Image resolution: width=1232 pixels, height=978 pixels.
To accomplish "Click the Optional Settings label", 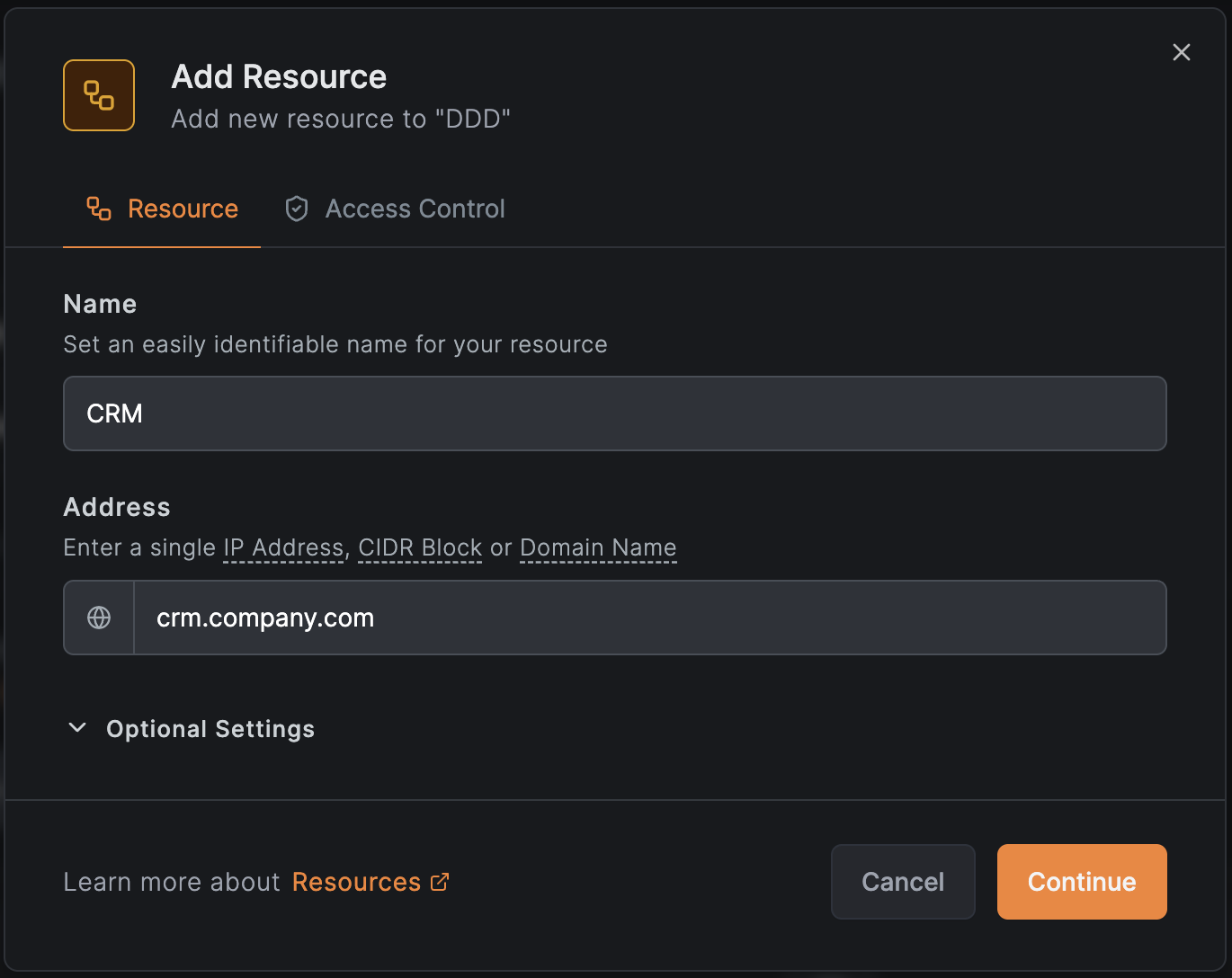I will [x=210, y=729].
